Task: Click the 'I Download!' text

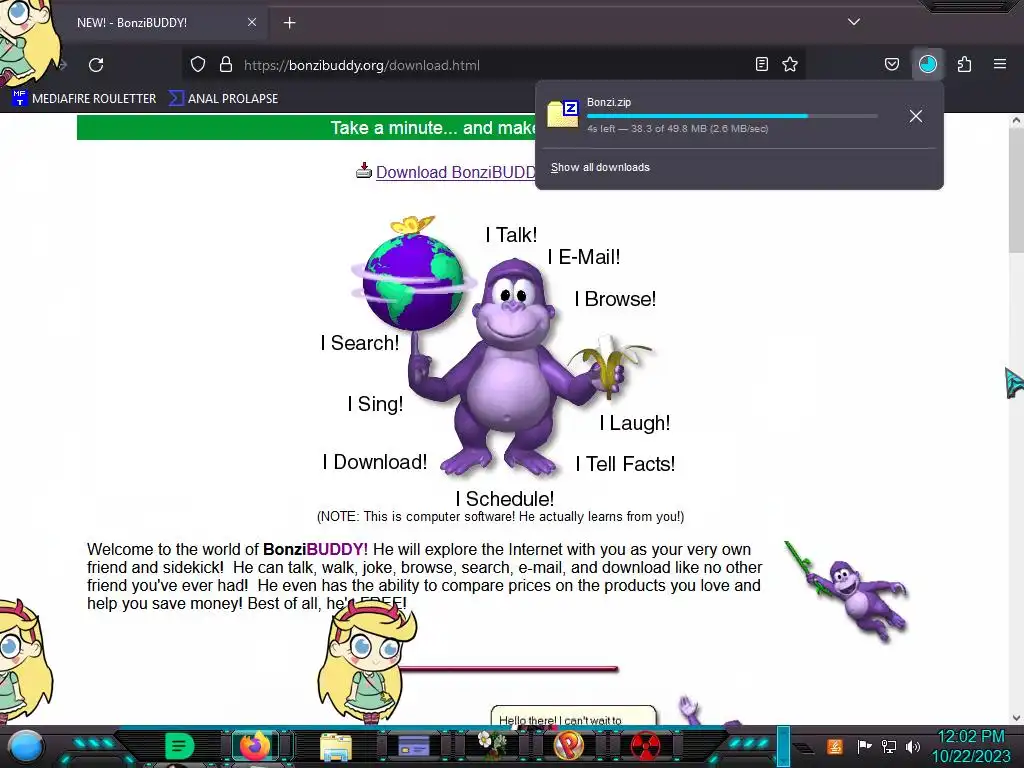Action: tap(375, 462)
